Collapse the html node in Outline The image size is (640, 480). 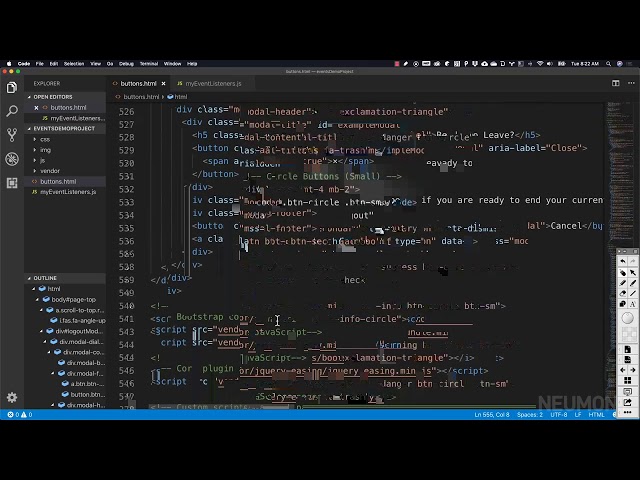coord(34,289)
